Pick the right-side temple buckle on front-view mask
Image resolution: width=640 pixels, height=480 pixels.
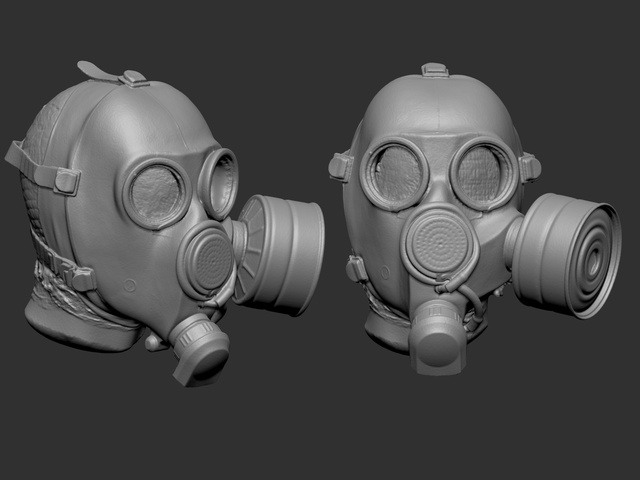530,167
